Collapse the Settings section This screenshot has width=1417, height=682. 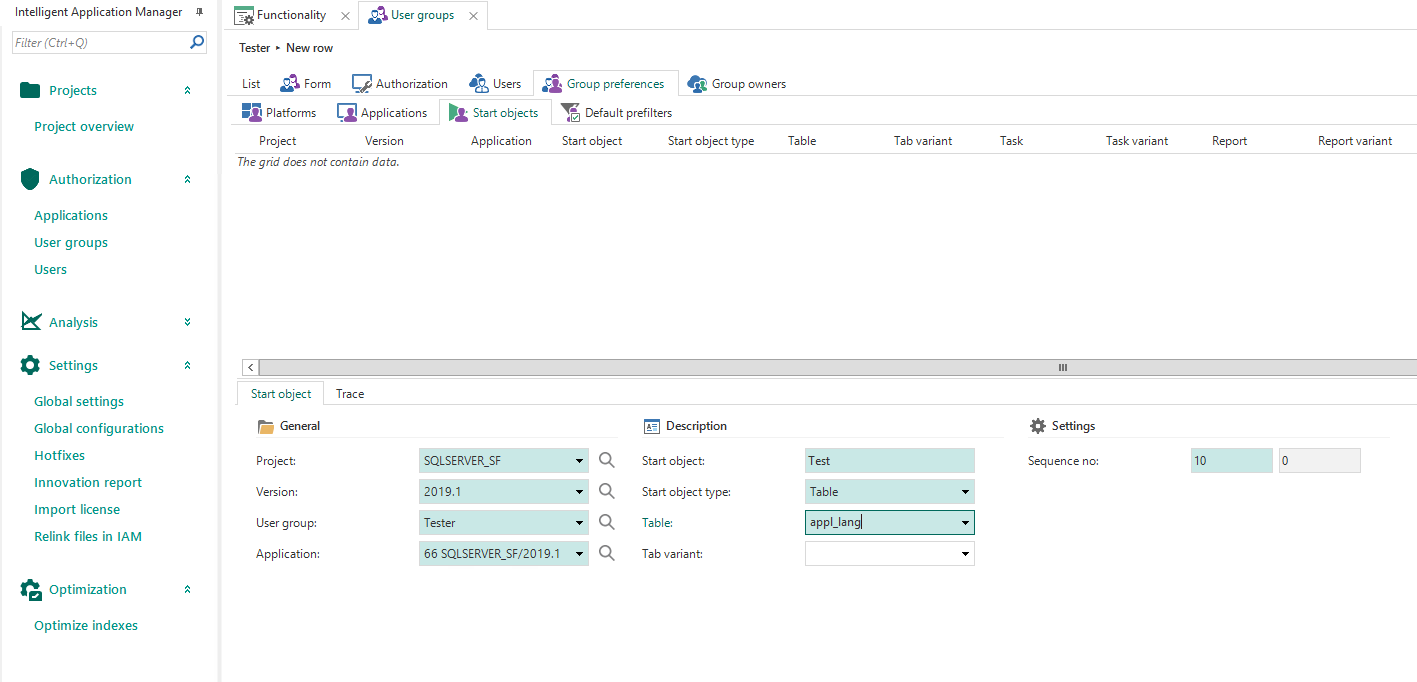[187, 365]
